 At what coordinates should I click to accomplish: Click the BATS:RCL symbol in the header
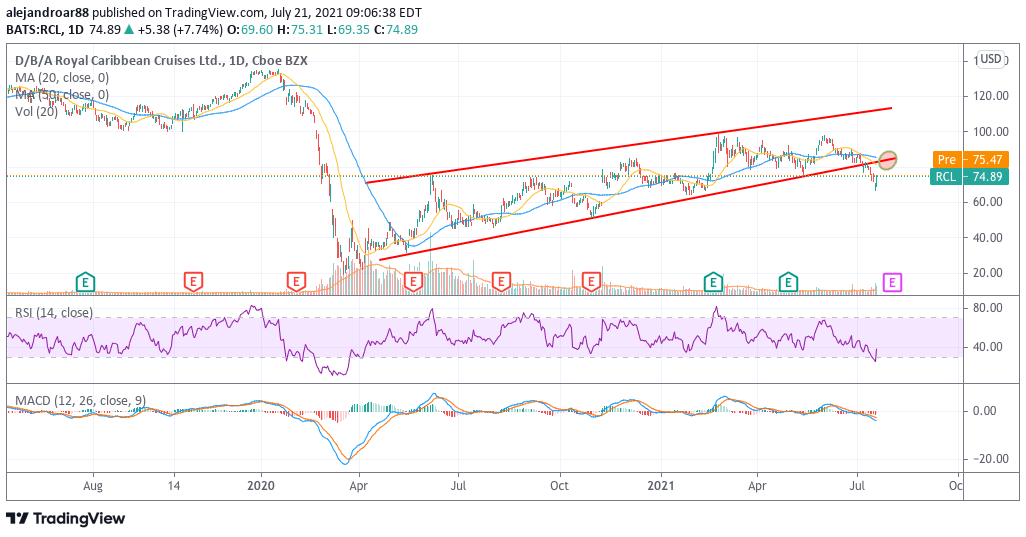click(34, 29)
